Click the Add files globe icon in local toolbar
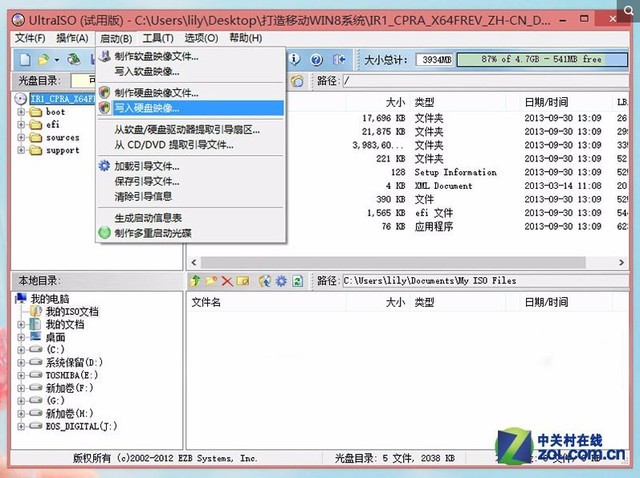The height and width of the screenshot is (478, 640). tap(265, 281)
